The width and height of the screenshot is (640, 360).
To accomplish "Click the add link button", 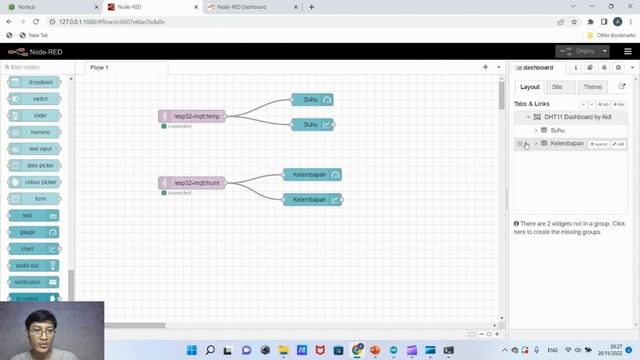I will point(619,104).
